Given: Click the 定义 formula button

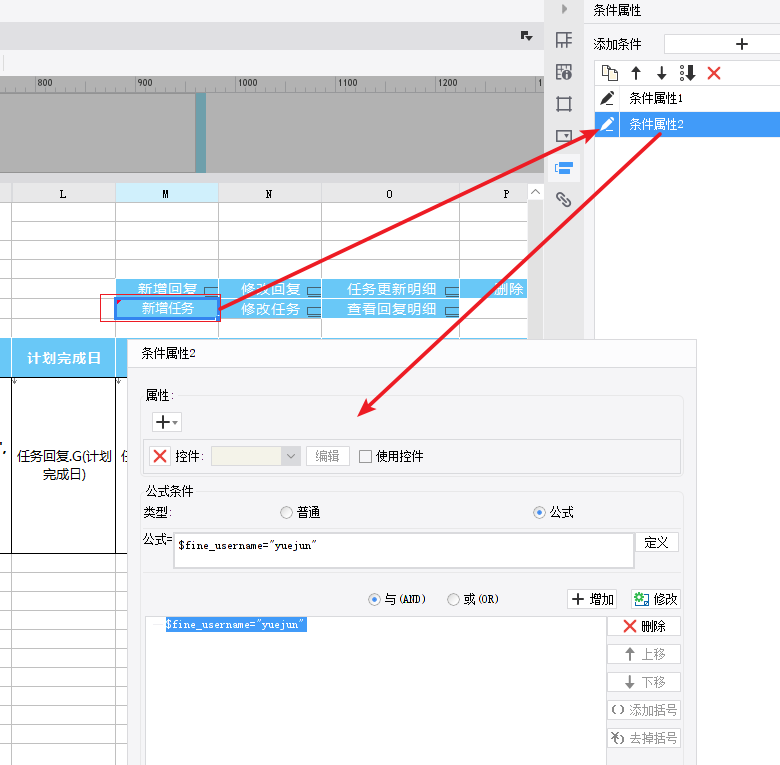Looking at the screenshot, I should pos(657,542).
